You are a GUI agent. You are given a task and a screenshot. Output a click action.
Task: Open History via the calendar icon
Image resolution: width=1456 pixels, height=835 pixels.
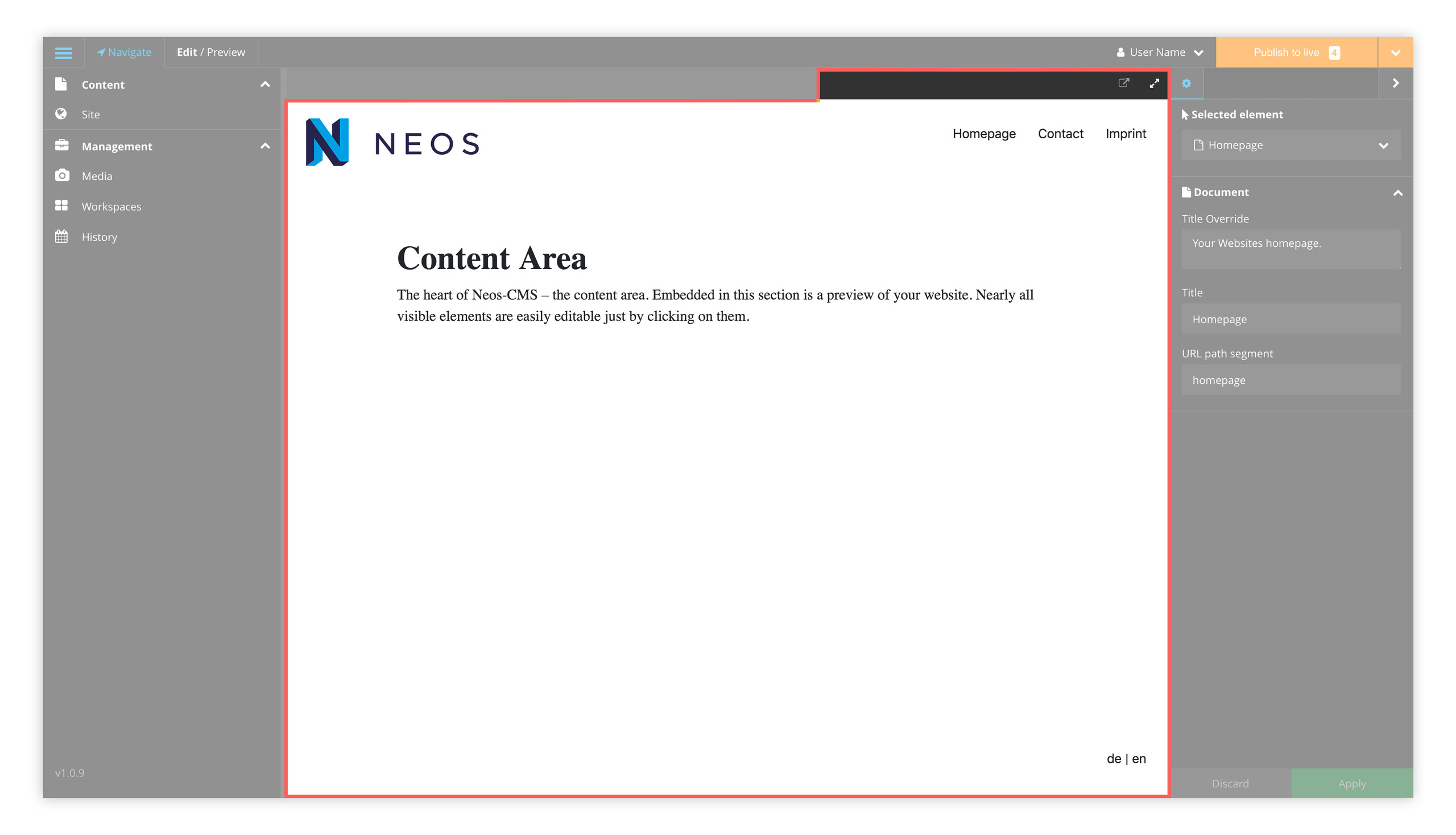pos(63,236)
